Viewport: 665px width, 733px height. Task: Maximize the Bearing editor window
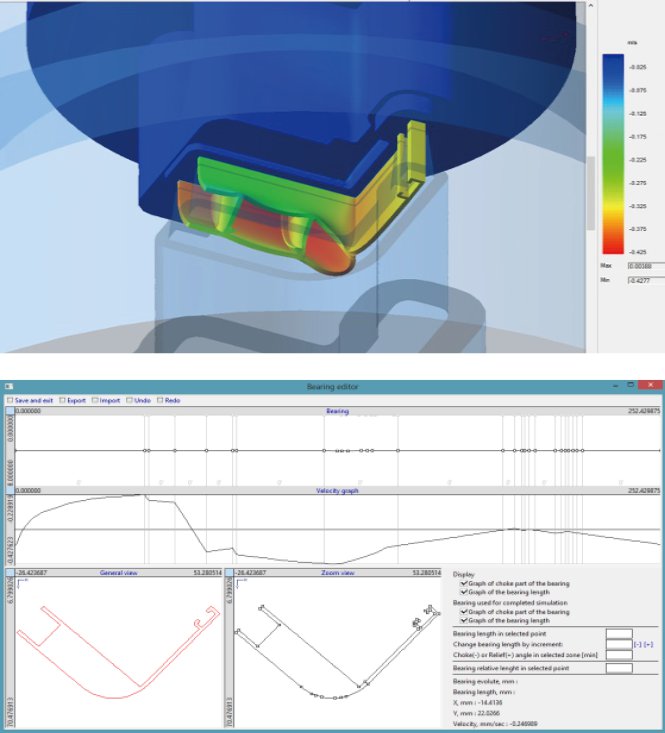pyautogui.click(x=629, y=386)
